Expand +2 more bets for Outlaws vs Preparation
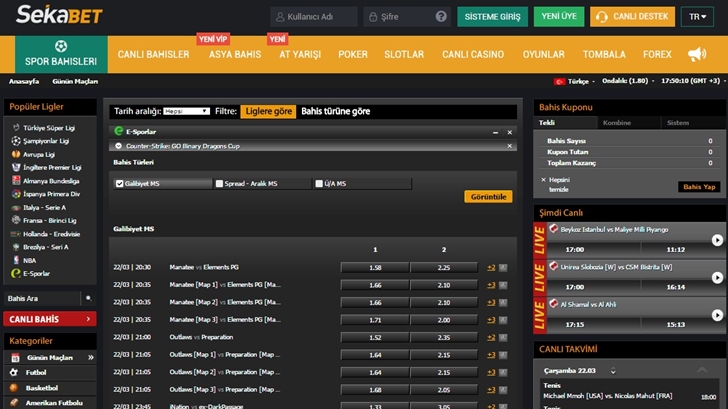 click(491, 338)
